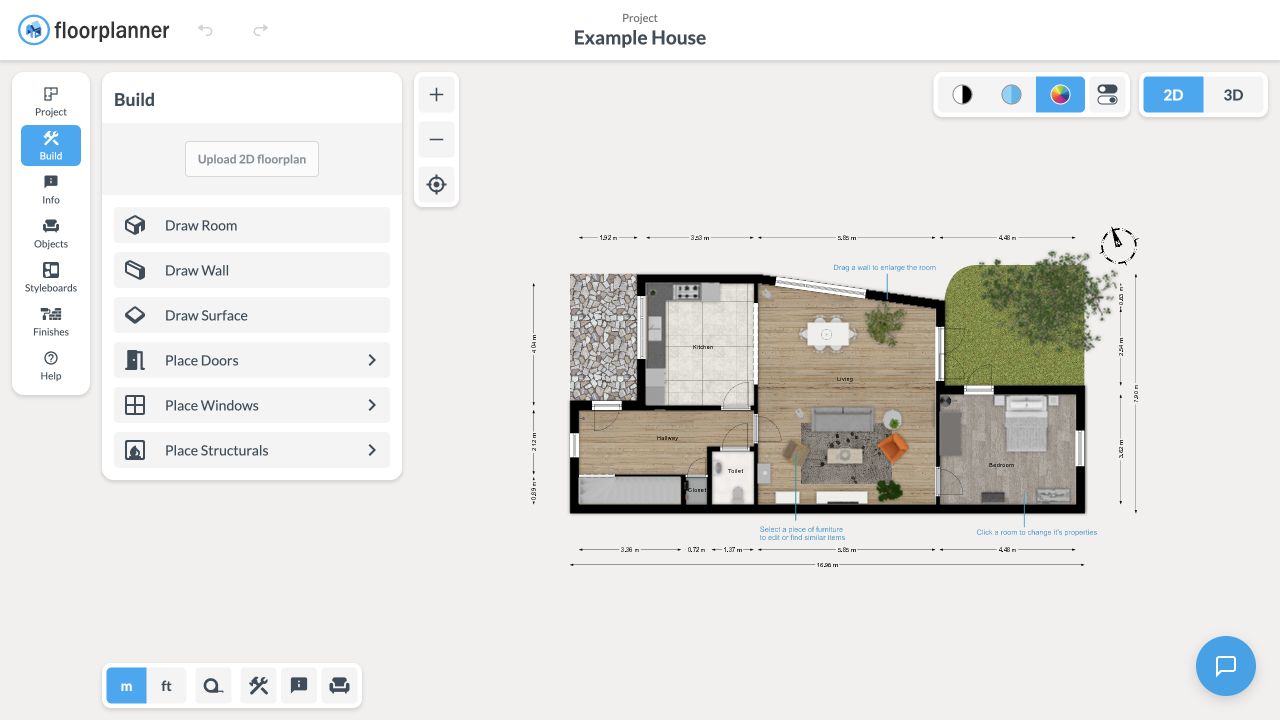Open the Info sidebar section

pos(51,189)
